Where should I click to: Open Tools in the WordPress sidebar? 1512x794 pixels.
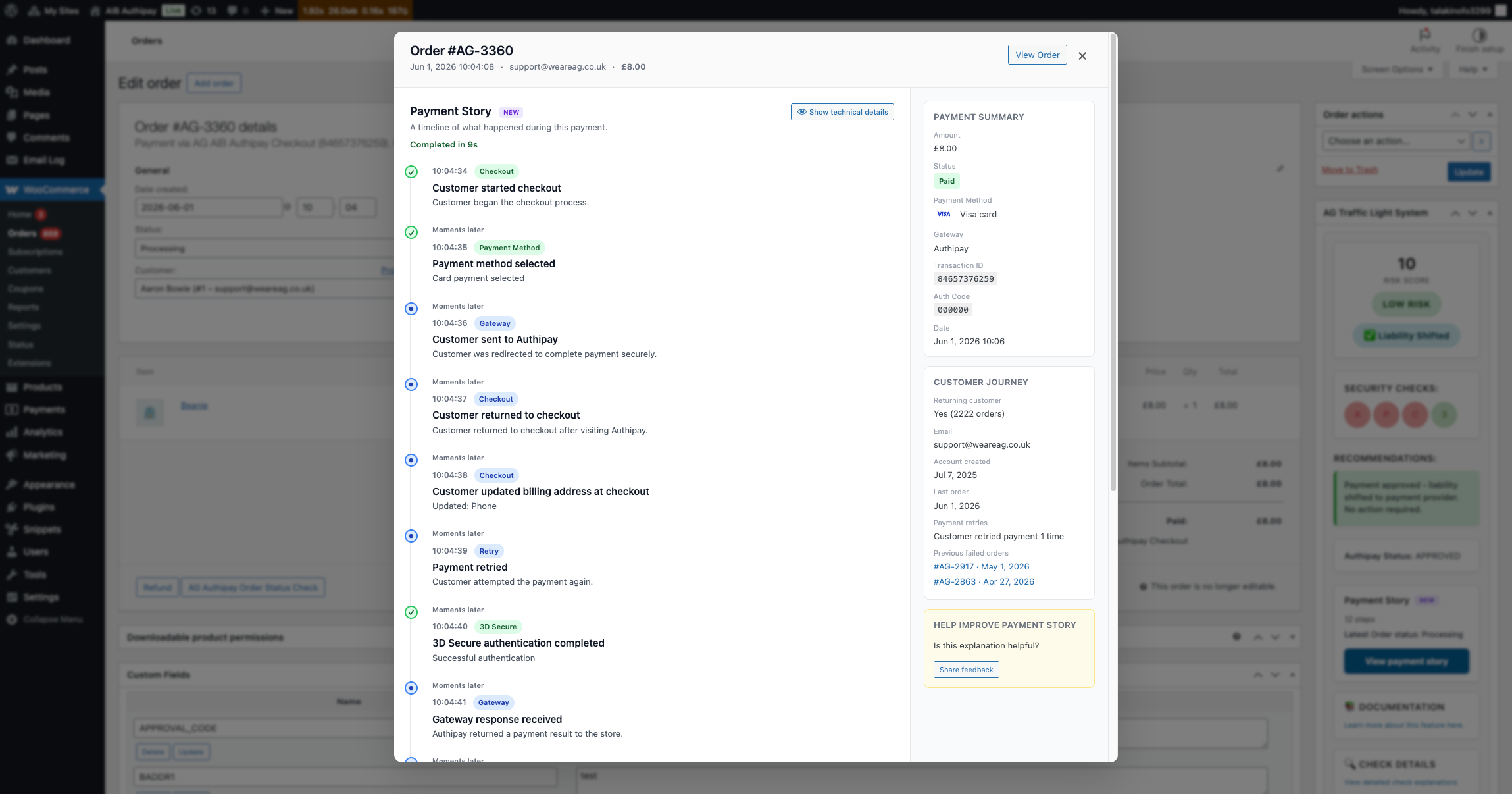coord(35,575)
